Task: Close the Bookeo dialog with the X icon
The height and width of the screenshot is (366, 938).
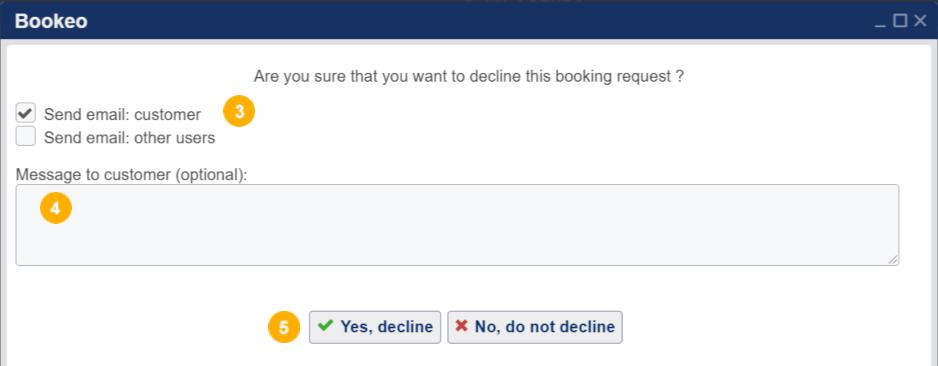Action: coord(921,21)
